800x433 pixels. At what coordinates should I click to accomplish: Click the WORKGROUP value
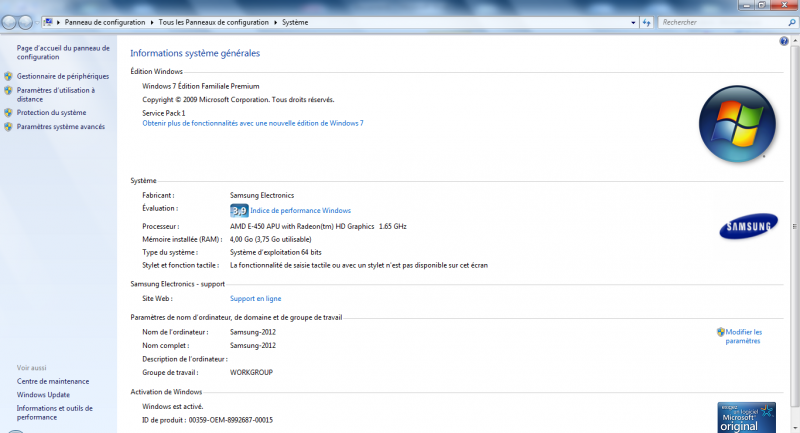tap(251, 372)
